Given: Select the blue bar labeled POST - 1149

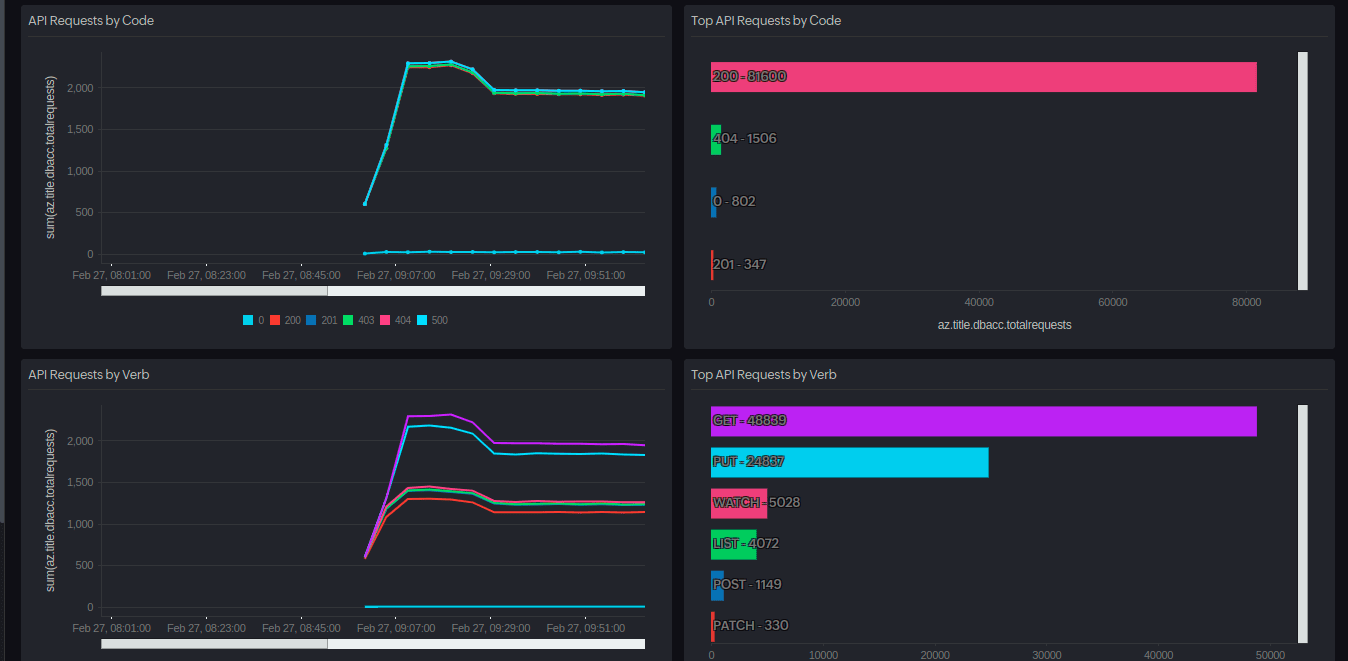Looking at the screenshot, I should click(x=717, y=585).
